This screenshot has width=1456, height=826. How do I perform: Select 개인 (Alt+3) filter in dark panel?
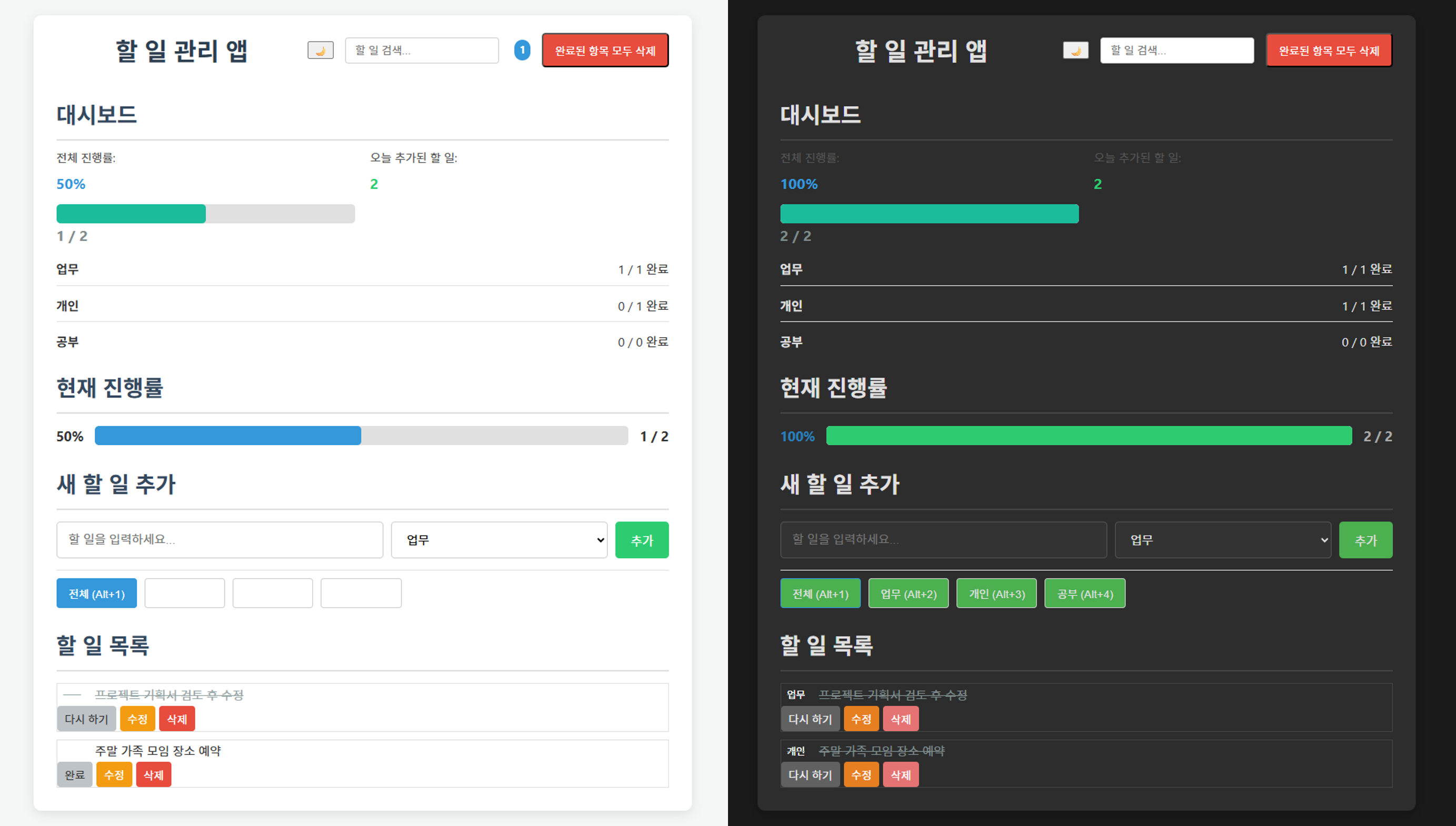pyautogui.click(x=996, y=593)
